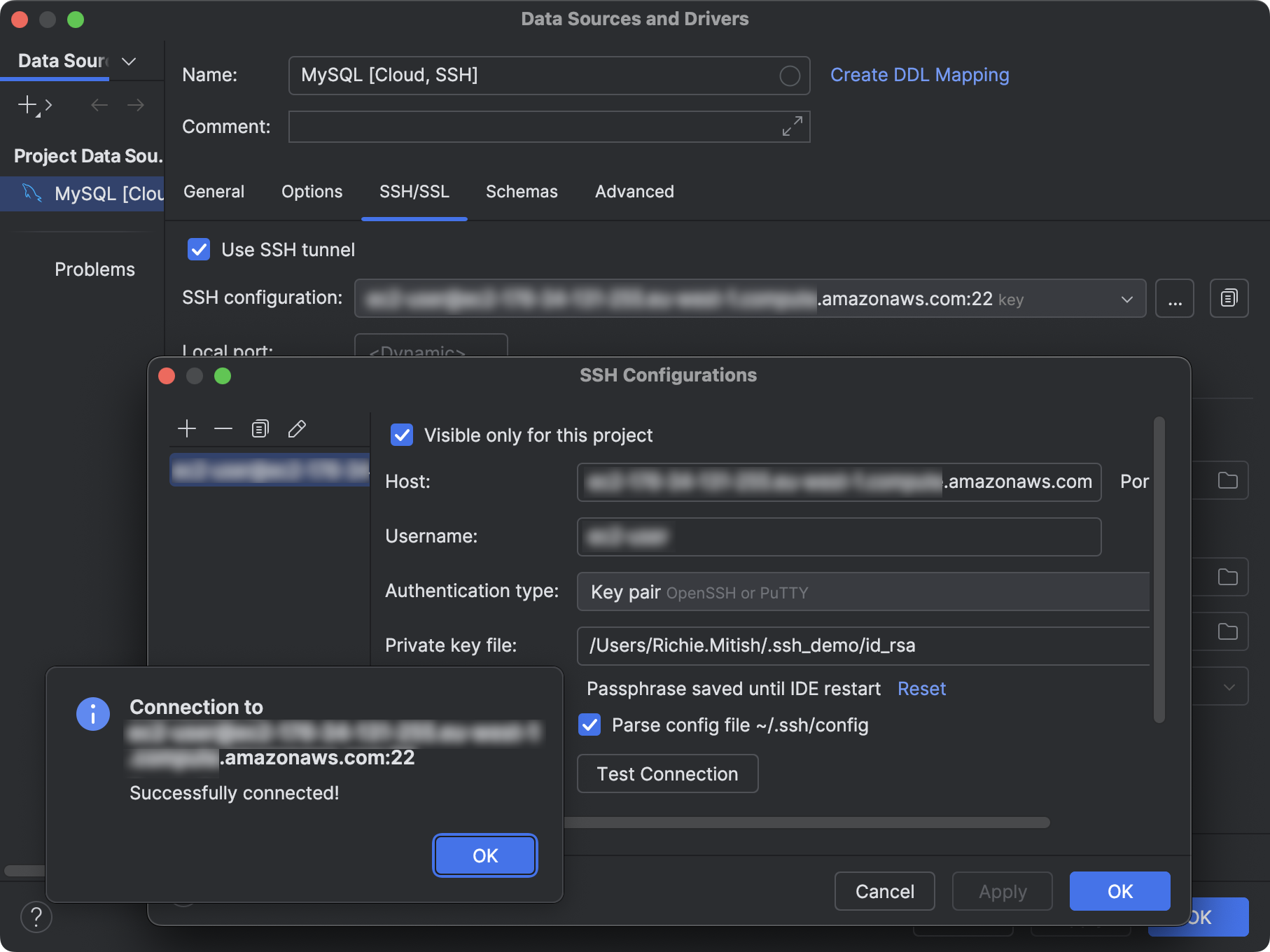The image size is (1270, 952).
Task: Open the SSH configuration dropdown
Action: 1126,298
